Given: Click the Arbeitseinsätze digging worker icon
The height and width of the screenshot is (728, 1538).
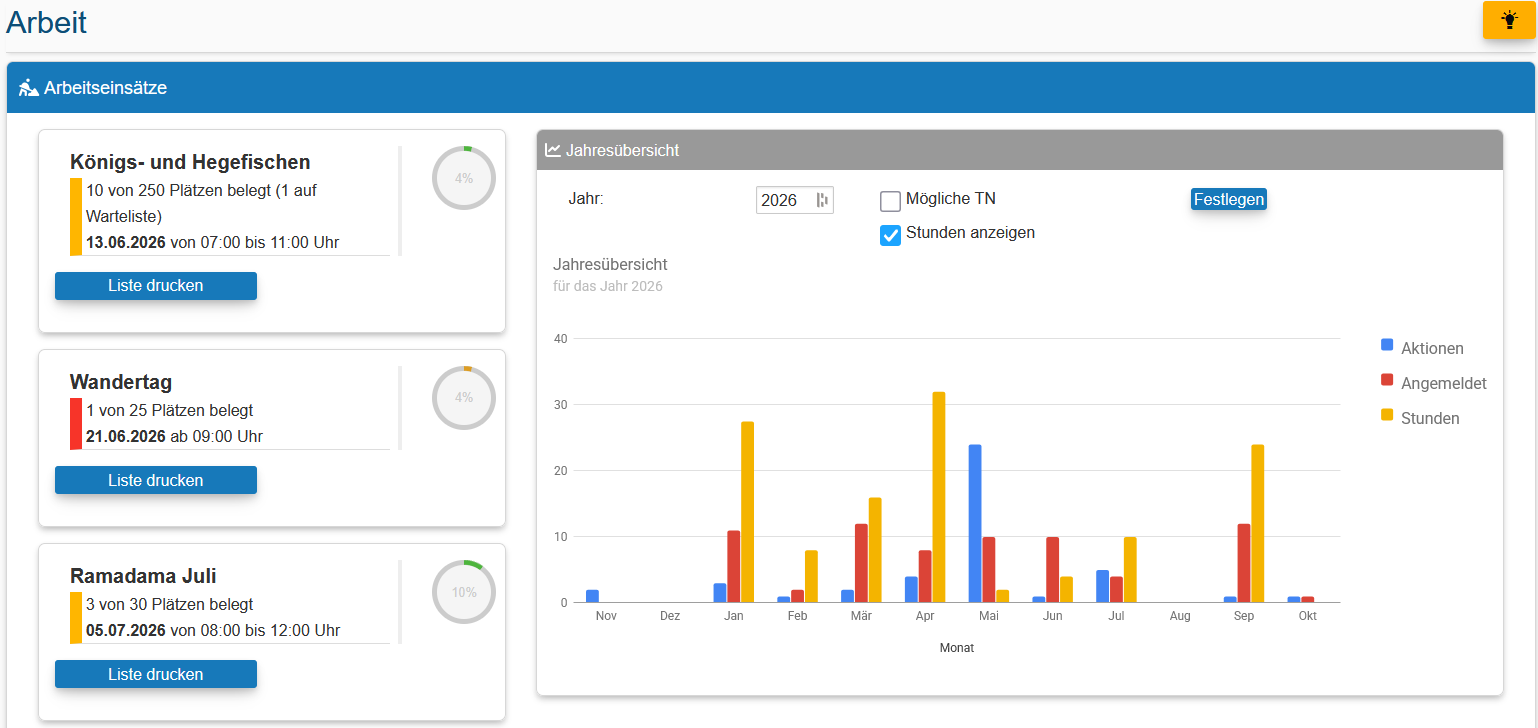Looking at the screenshot, I should pyautogui.click(x=29, y=88).
